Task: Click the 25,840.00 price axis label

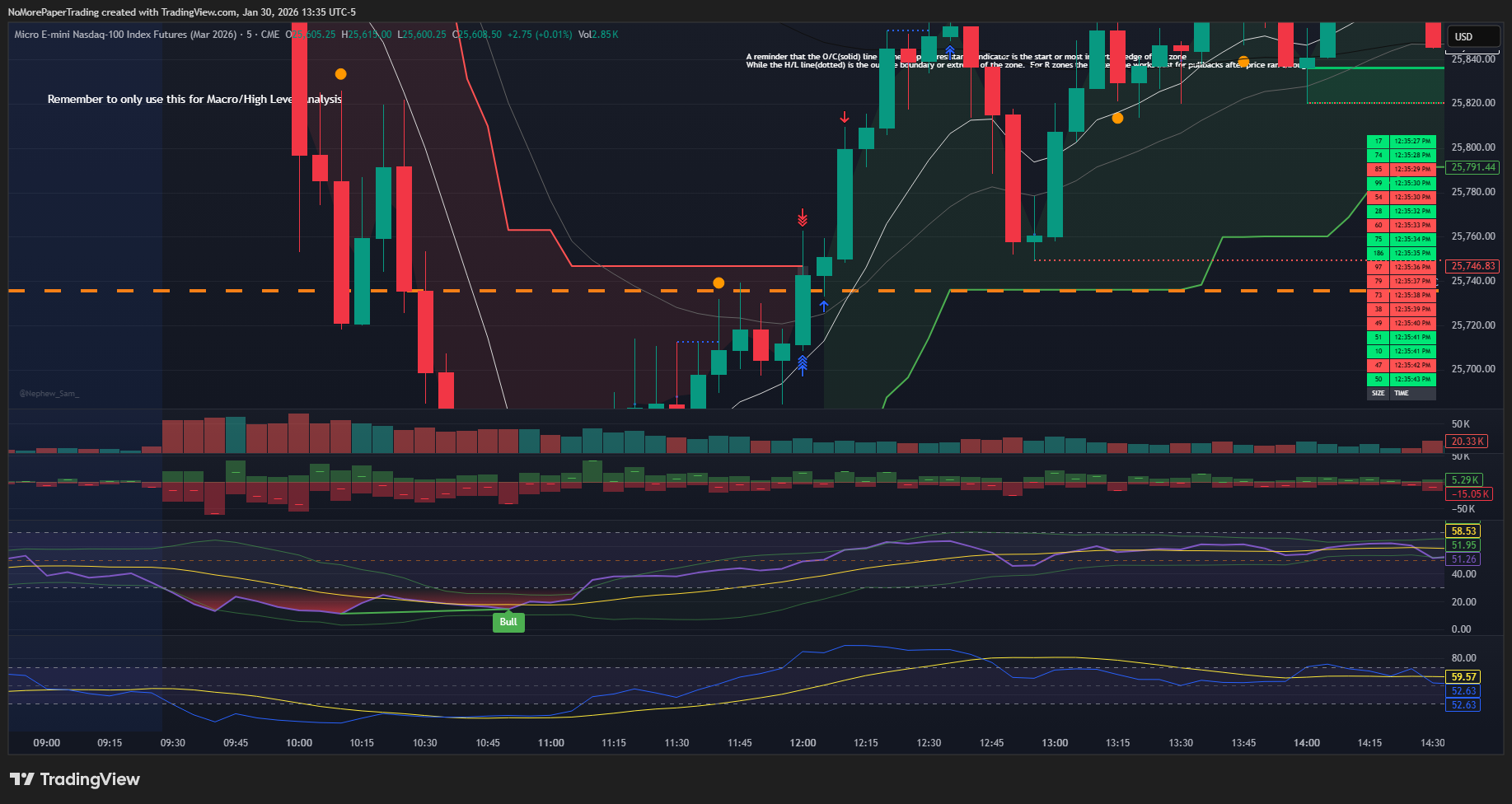Action: (1473, 59)
